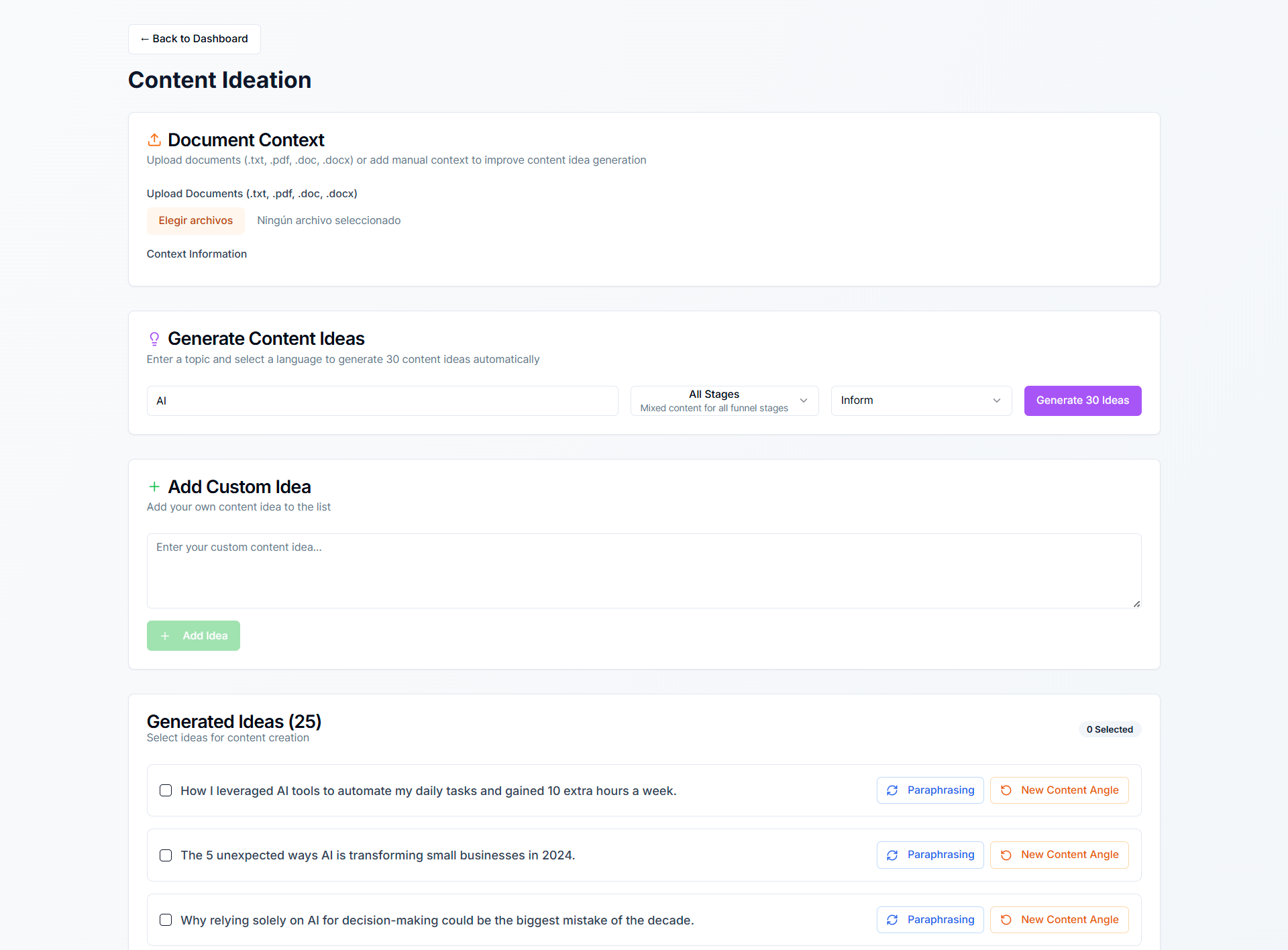Click the green plus icon beside Add Custom Idea
The image size is (1288, 950).
[154, 486]
